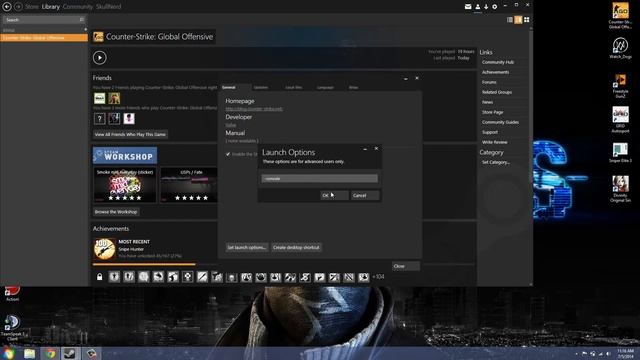Toggle the Enable overlay checkbox in properties

coord(228,154)
